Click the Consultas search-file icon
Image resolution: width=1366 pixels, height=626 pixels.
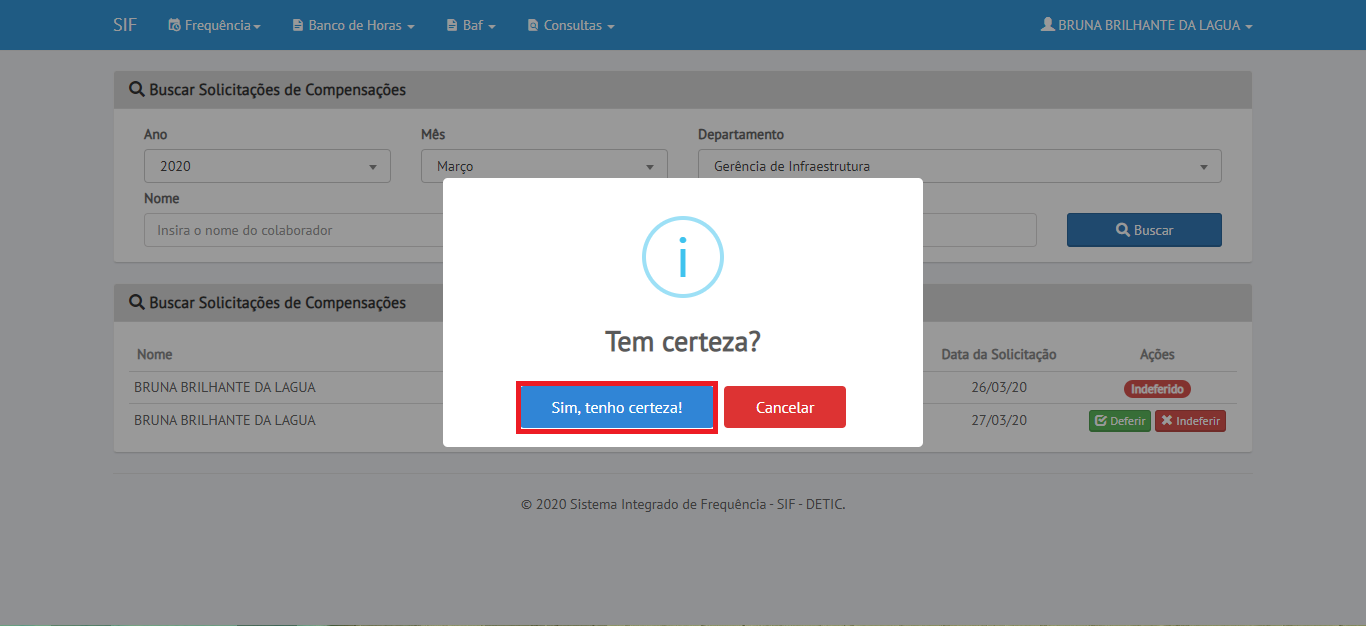(533, 25)
